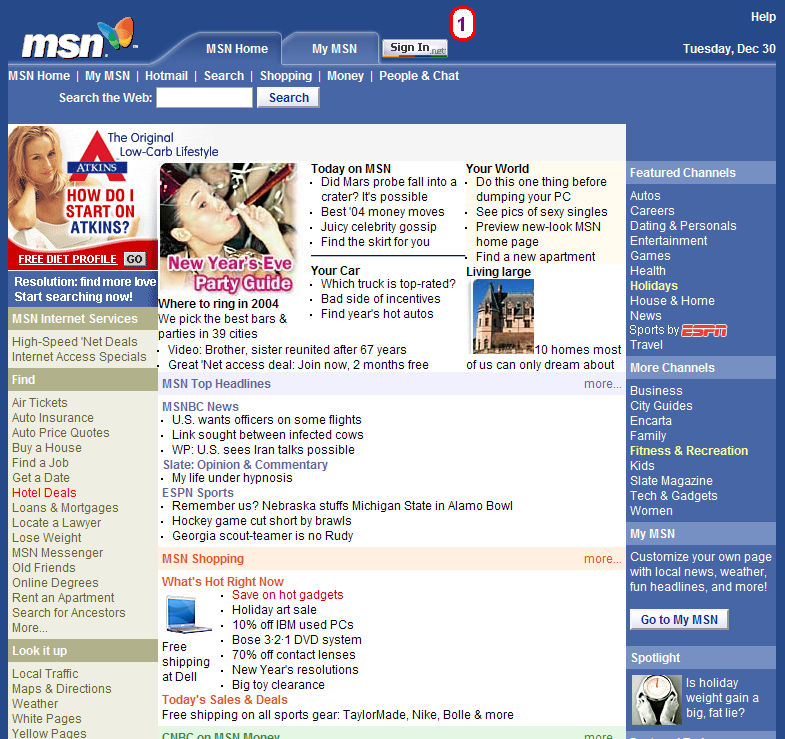Open 'Video: Brother, sister reunited after 67 years'
Viewport: 785px width, 739px height.
287,349
